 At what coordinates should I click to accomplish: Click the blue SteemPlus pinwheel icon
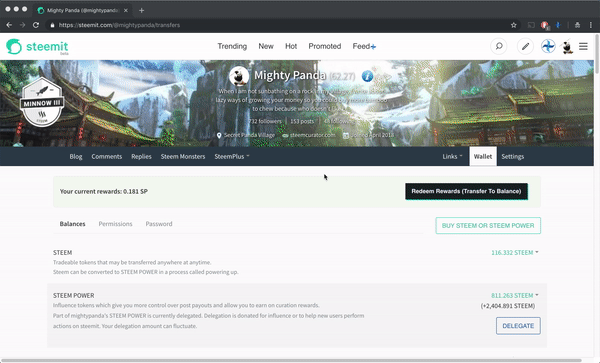pyautogui.click(x=548, y=46)
